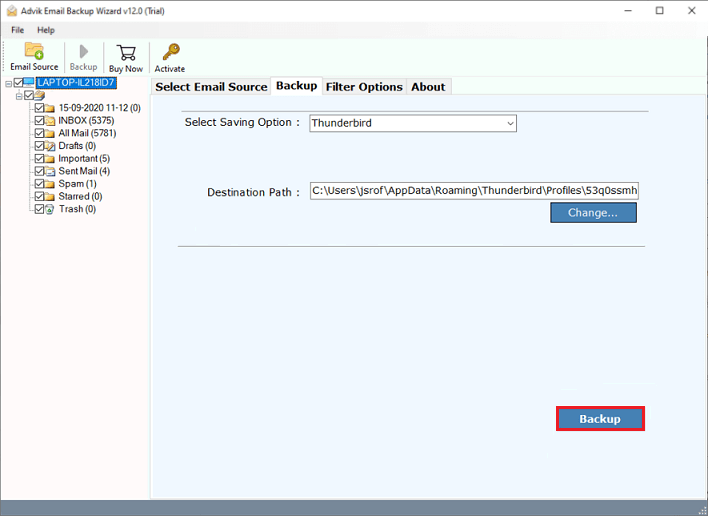
Task: Switch to Filter Options tab
Action: coord(364,87)
